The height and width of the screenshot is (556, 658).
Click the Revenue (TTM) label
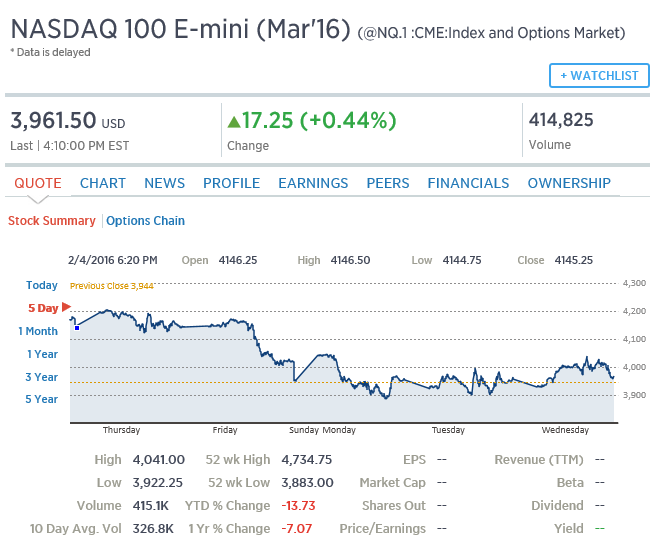click(539, 460)
